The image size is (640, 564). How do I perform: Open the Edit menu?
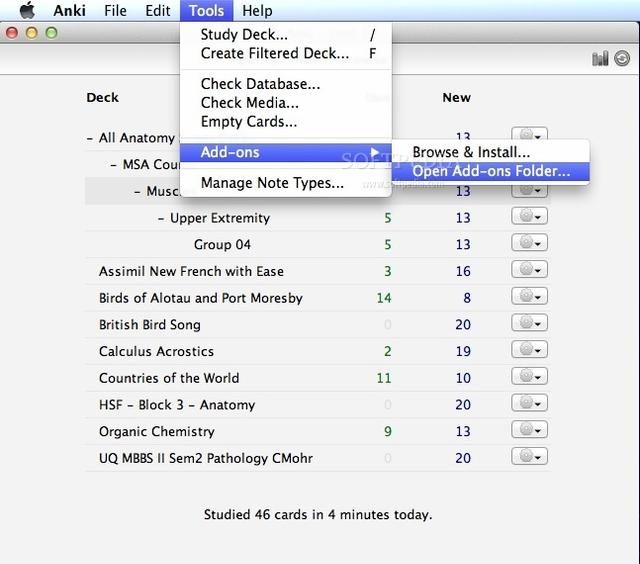[x=158, y=10]
